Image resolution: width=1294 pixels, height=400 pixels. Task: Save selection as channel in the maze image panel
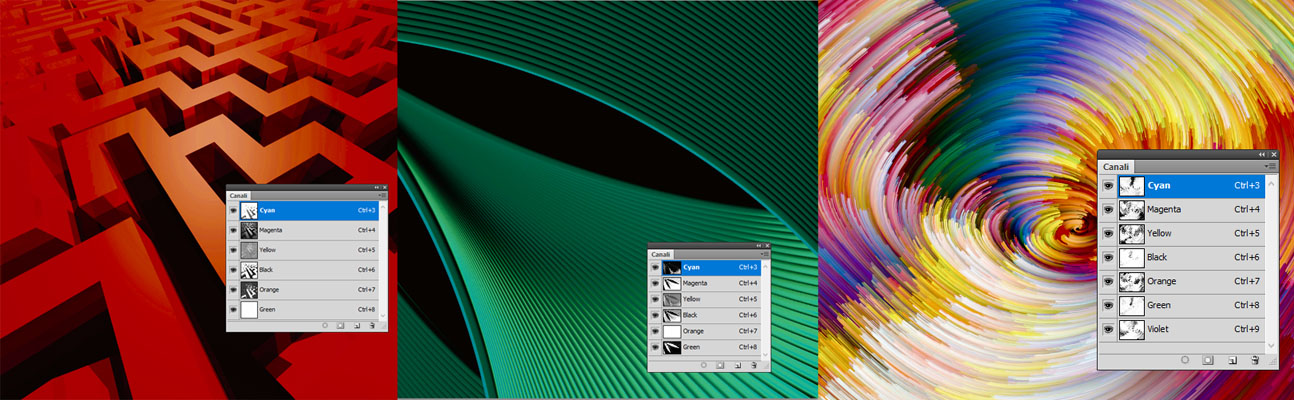340,326
